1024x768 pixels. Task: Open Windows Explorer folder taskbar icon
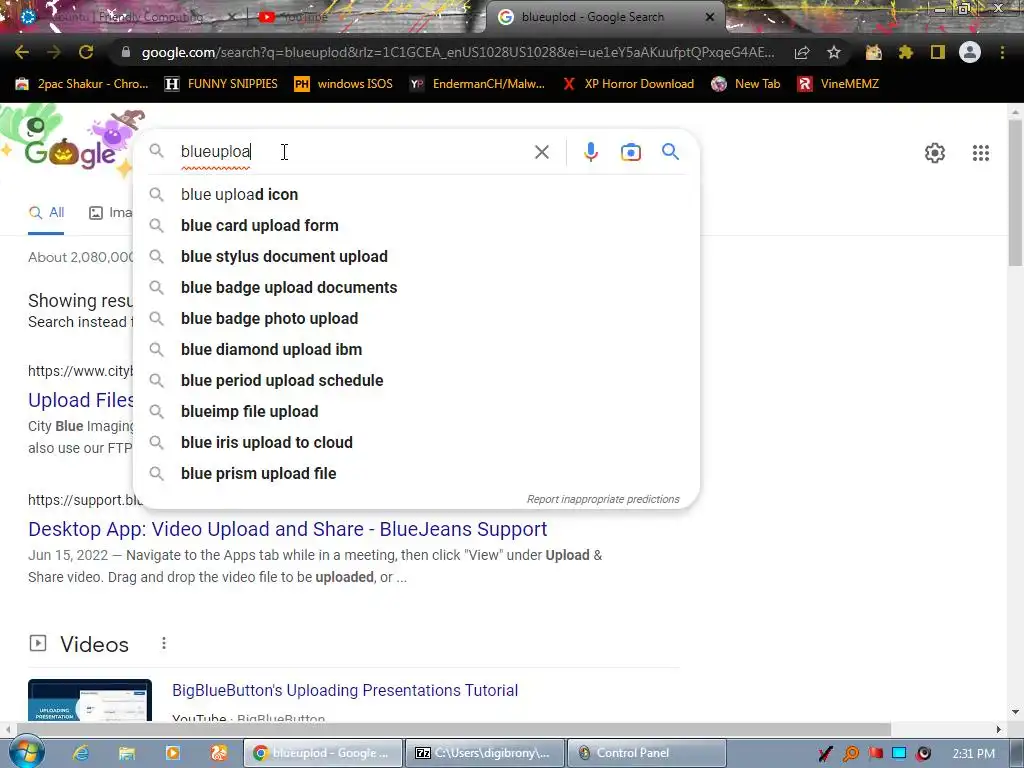pos(127,753)
